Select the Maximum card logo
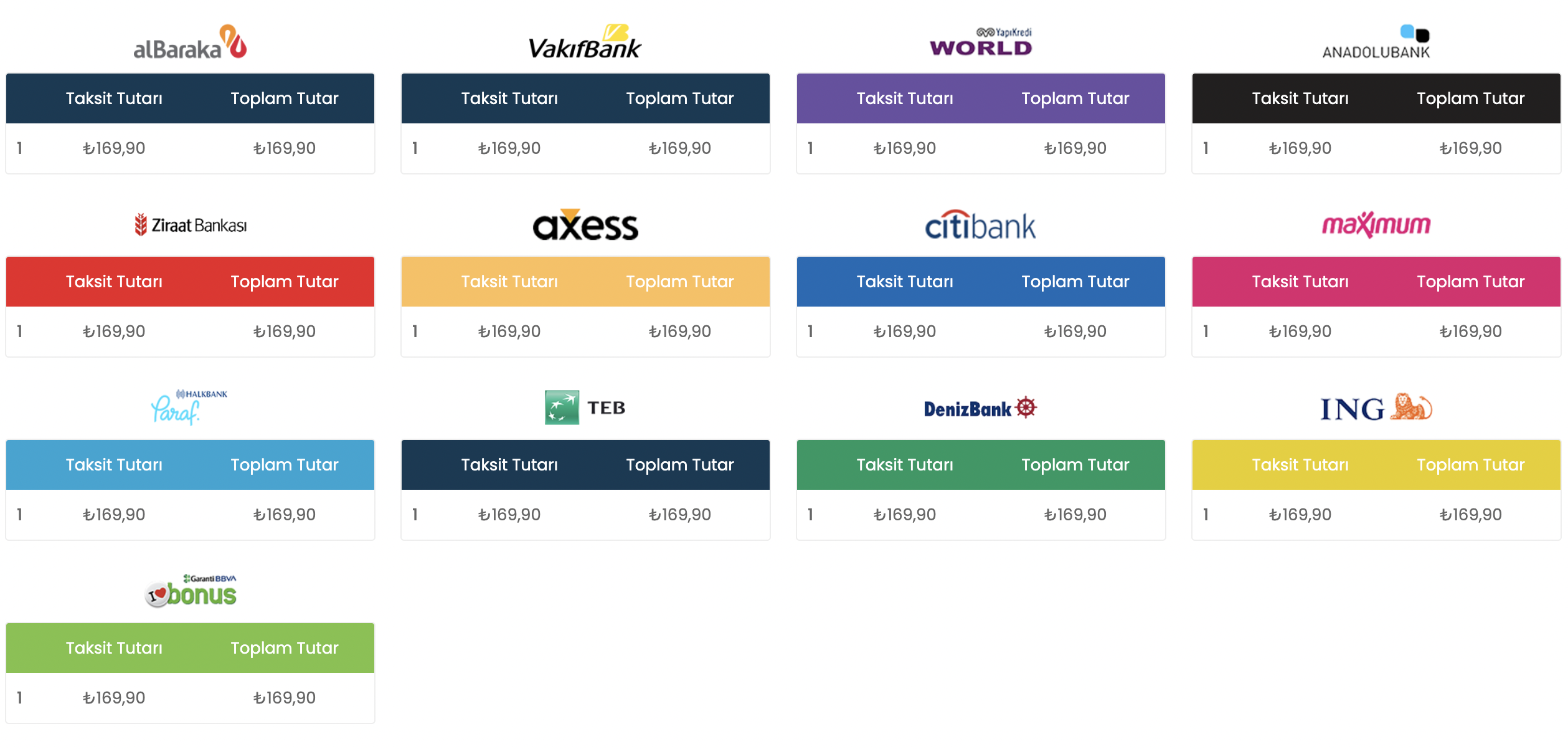Viewport: 1568px width, 749px height. click(x=1376, y=225)
